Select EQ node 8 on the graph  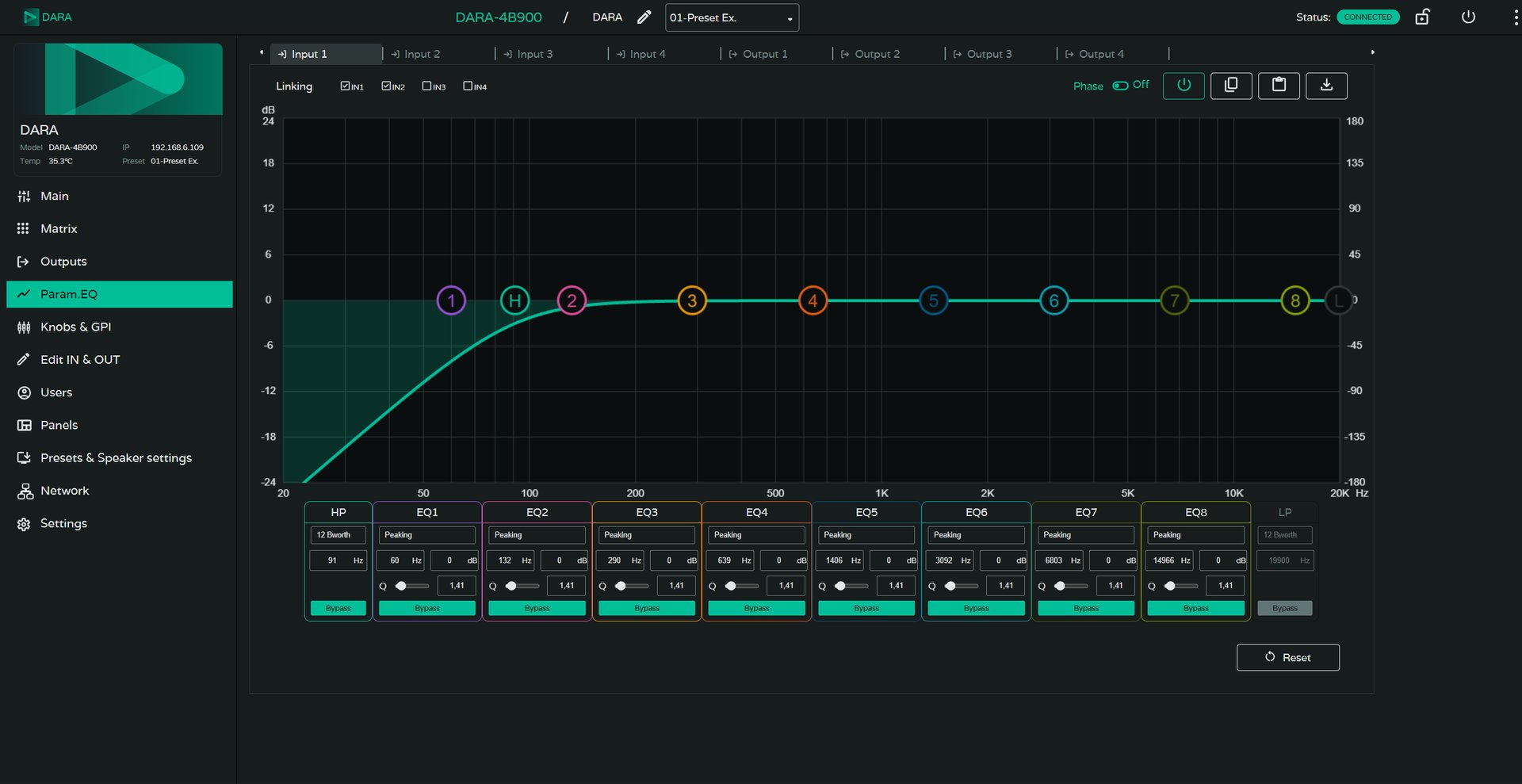[1295, 300]
